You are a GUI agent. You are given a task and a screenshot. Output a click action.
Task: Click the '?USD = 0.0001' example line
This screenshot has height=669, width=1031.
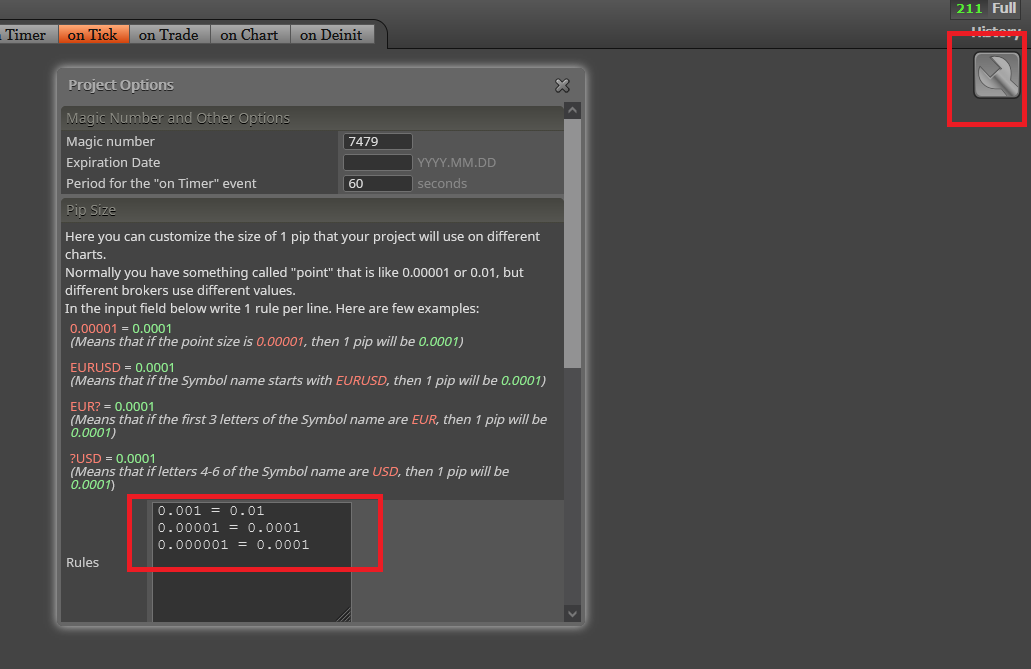pos(112,458)
